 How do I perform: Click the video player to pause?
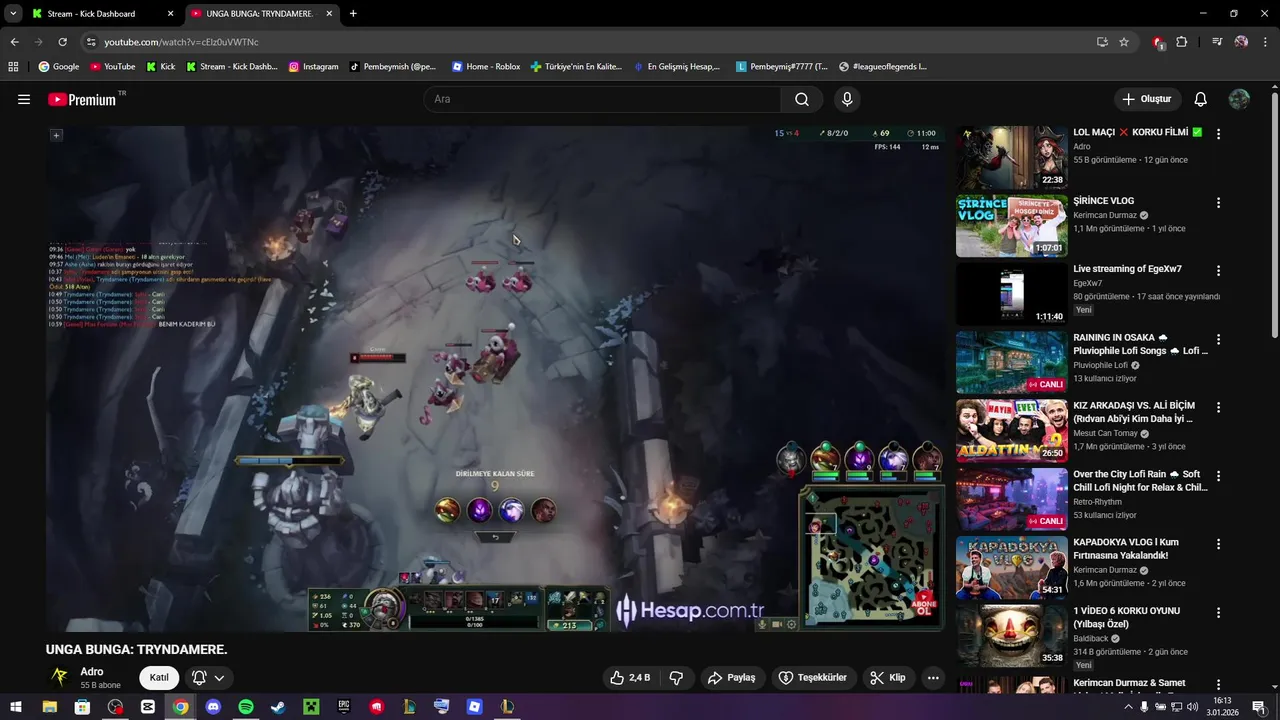(x=495, y=378)
